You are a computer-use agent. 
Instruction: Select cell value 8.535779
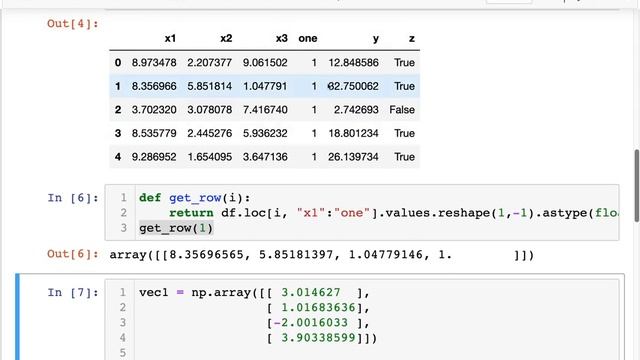click(154, 133)
